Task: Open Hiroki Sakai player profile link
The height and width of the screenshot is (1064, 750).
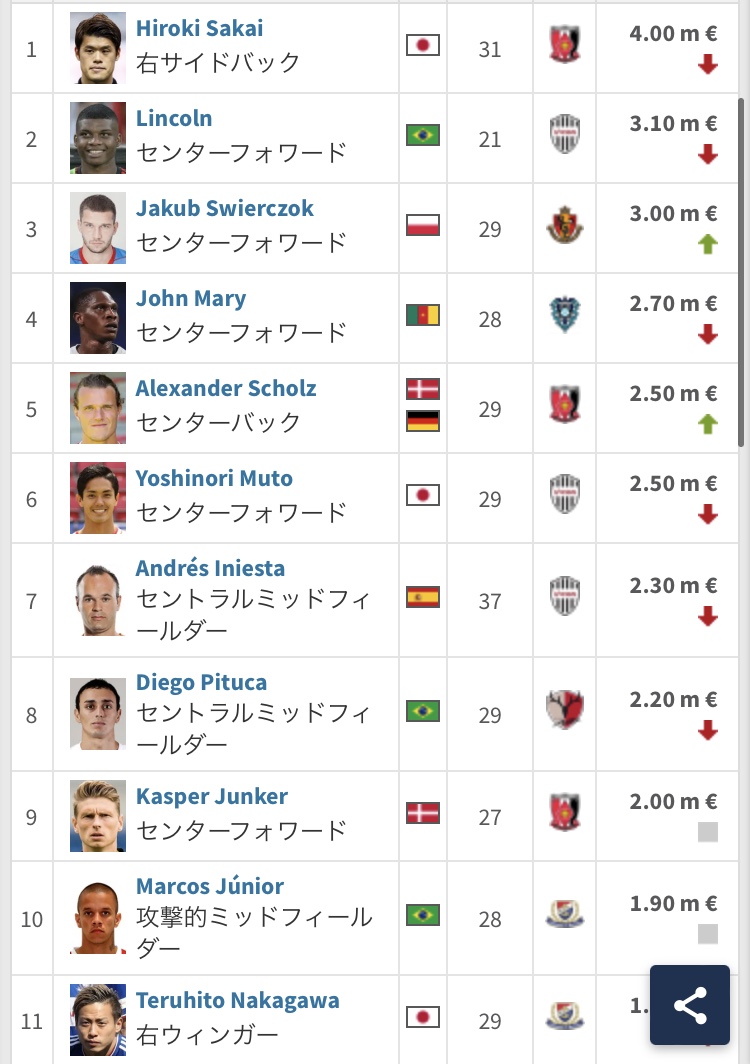Action: [x=200, y=28]
